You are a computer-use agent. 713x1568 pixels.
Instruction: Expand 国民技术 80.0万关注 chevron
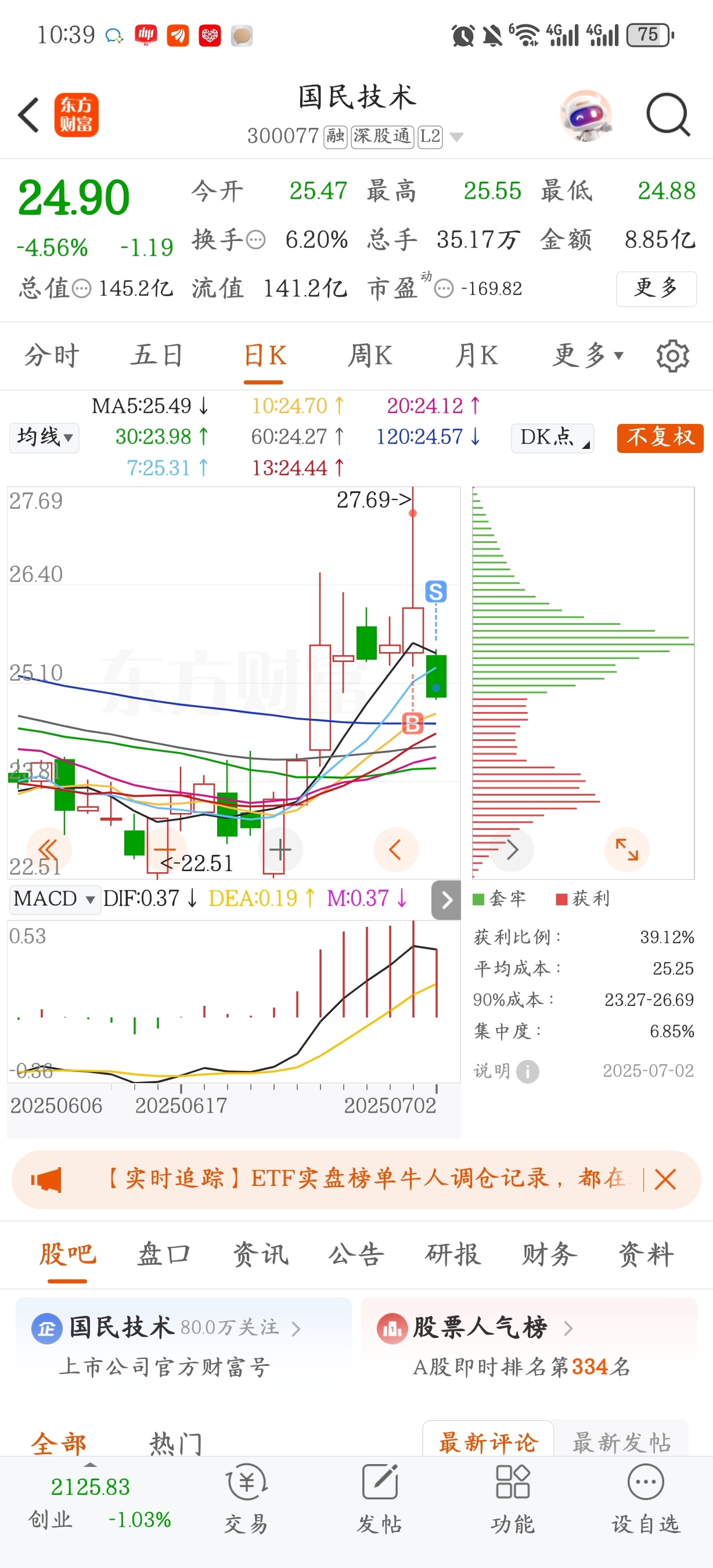point(296,1328)
